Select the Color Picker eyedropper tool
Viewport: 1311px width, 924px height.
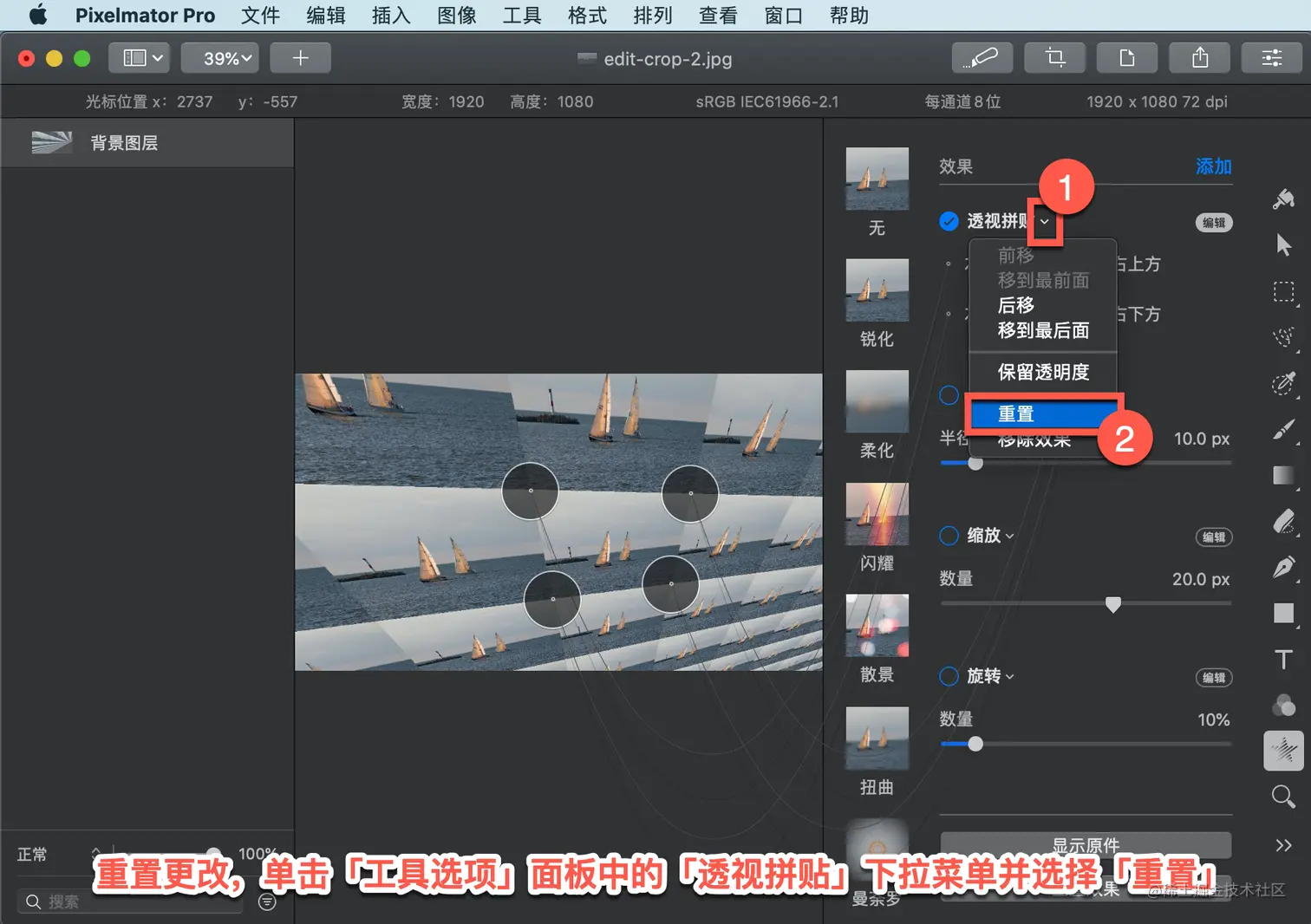click(x=1283, y=383)
